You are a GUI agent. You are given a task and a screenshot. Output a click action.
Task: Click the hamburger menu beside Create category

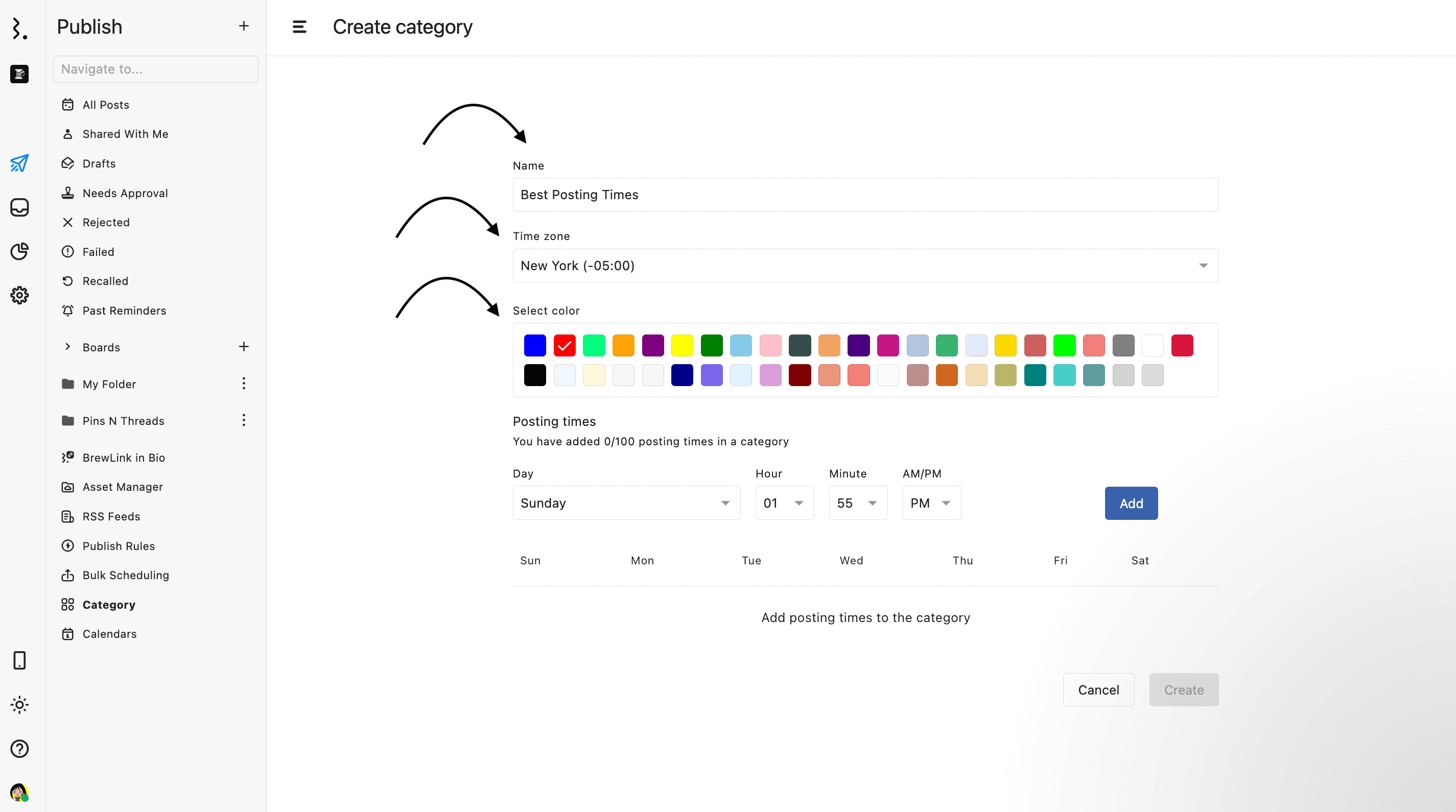tap(299, 27)
